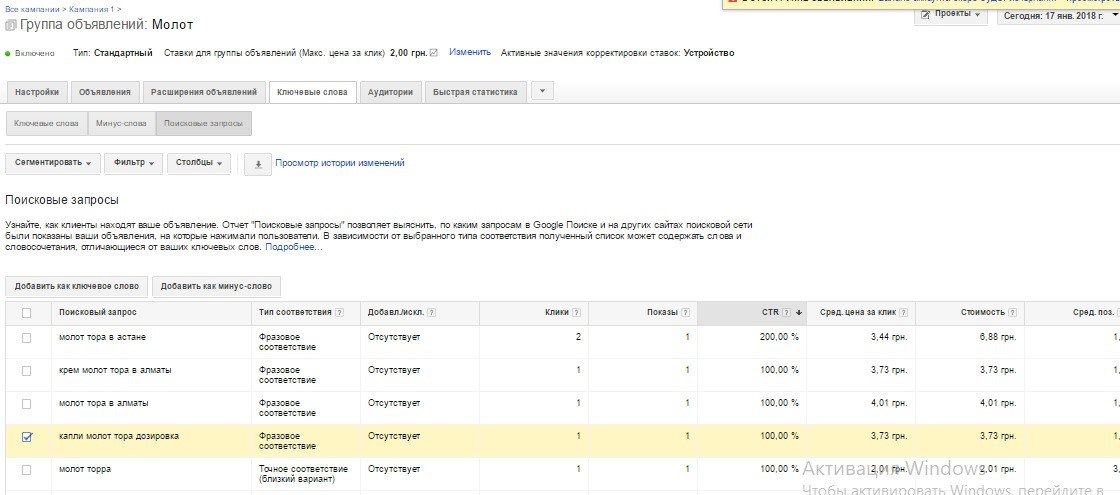Screen dimensions: 1120x495
Task: Click the ad group icon beside the title
Action: [x=10, y=25]
